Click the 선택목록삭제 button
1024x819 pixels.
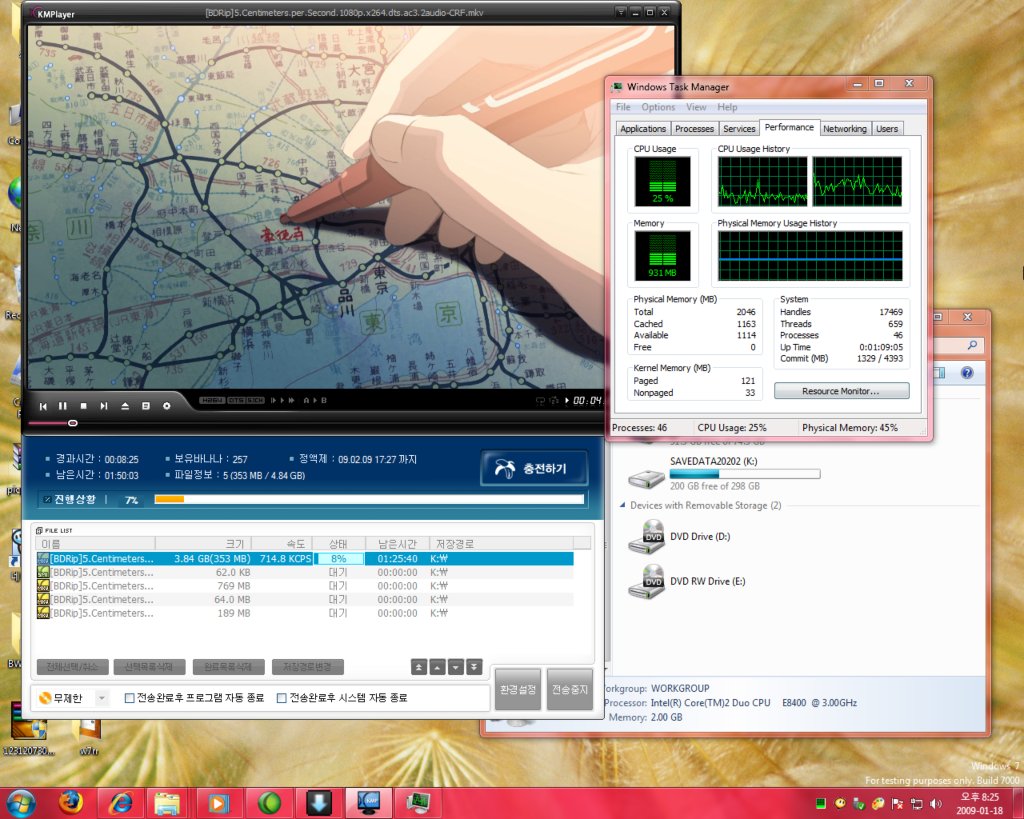[x=150, y=667]
